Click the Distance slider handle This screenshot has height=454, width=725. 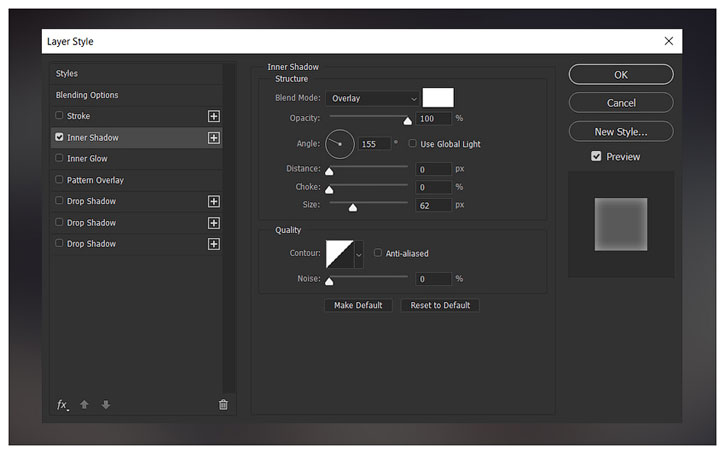329,172
